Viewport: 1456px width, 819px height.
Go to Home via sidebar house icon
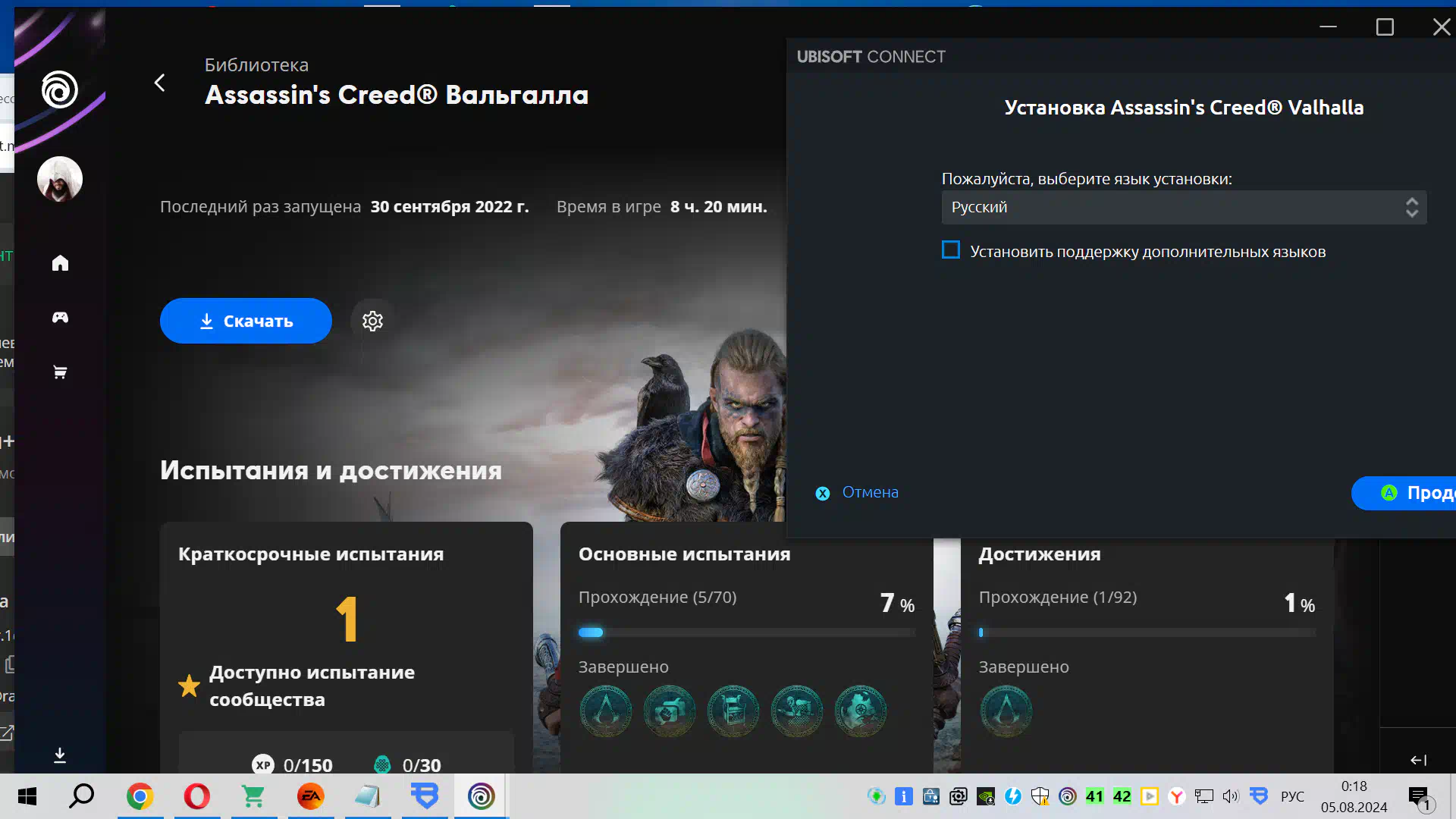[x=60, y=263]
